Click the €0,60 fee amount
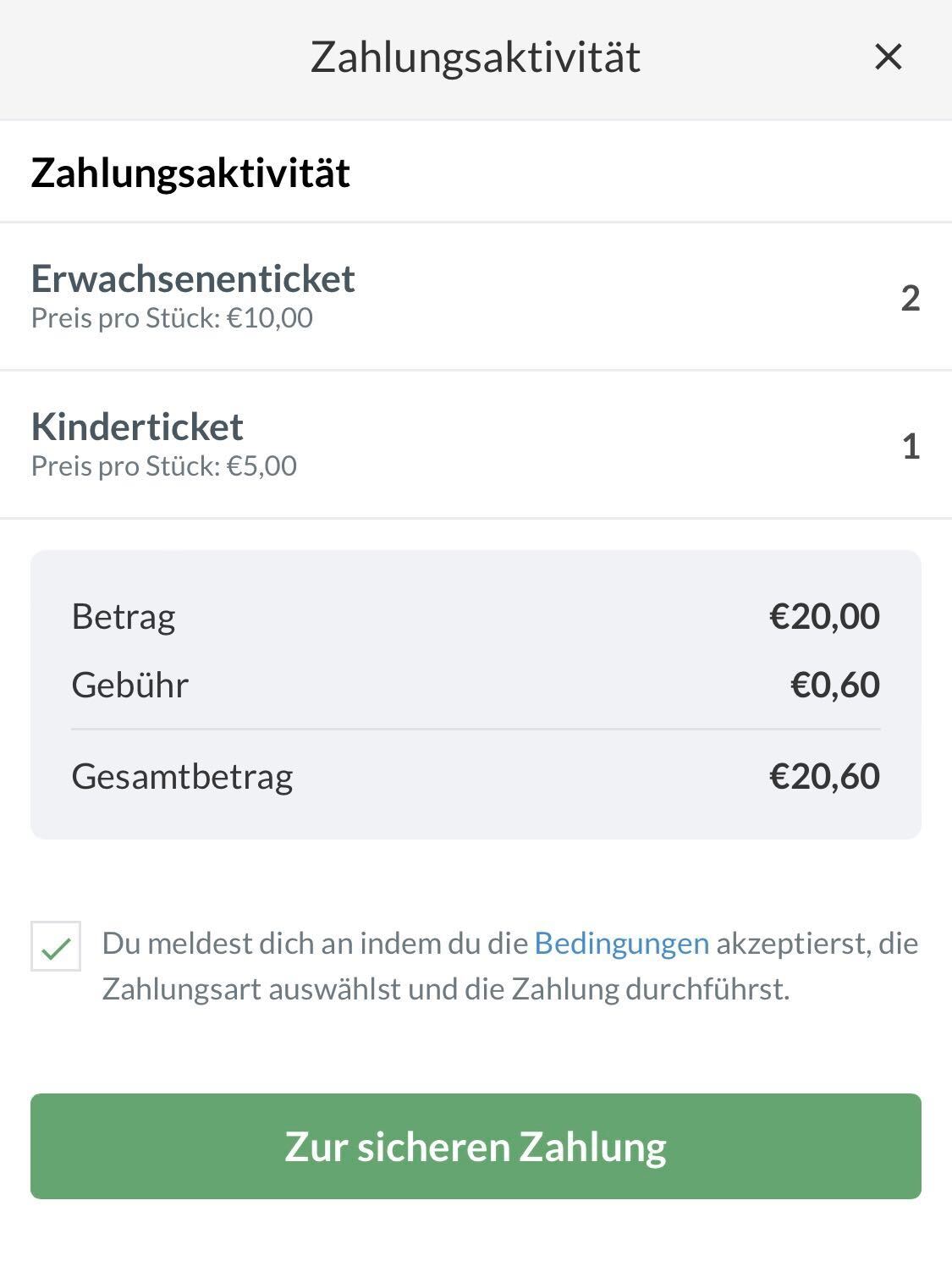The width and height of the screenshot is (952, 1272). 835,685
